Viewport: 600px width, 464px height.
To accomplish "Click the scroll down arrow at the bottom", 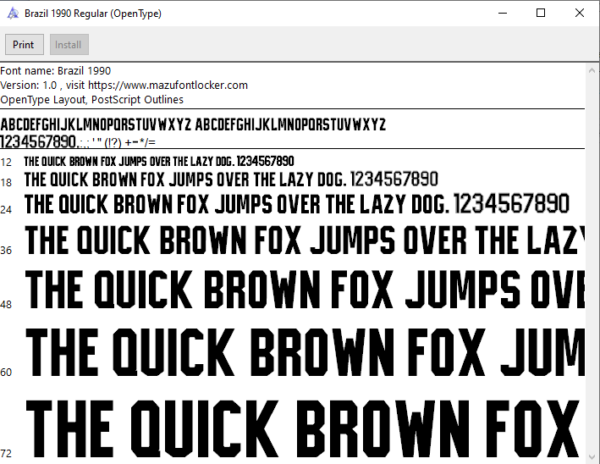I will (x=592, y=457).
